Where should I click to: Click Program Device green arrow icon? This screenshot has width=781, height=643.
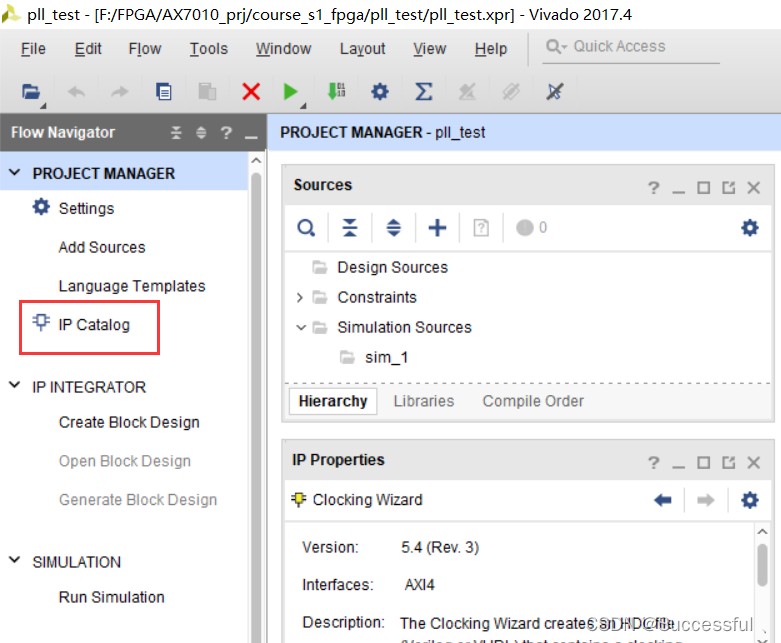point(336,92)
